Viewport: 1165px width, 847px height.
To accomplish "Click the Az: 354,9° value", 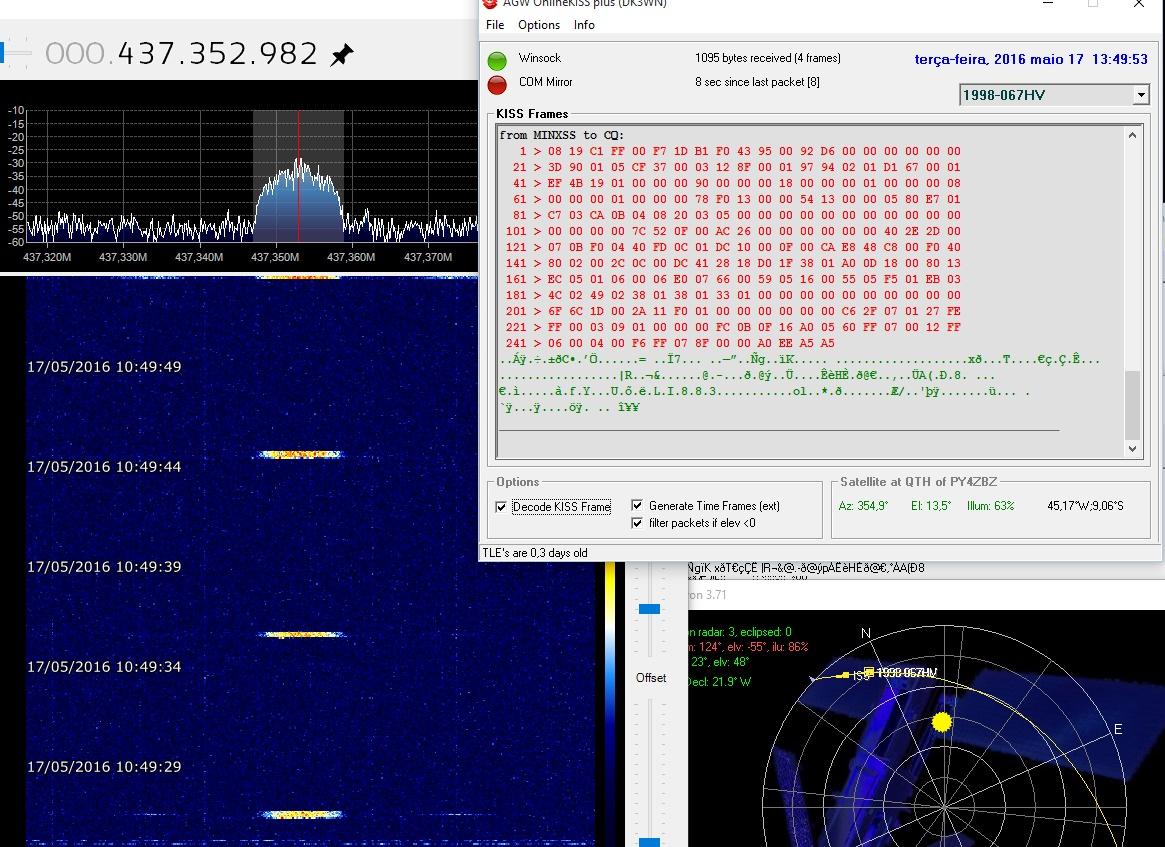I will coord(863,506).
